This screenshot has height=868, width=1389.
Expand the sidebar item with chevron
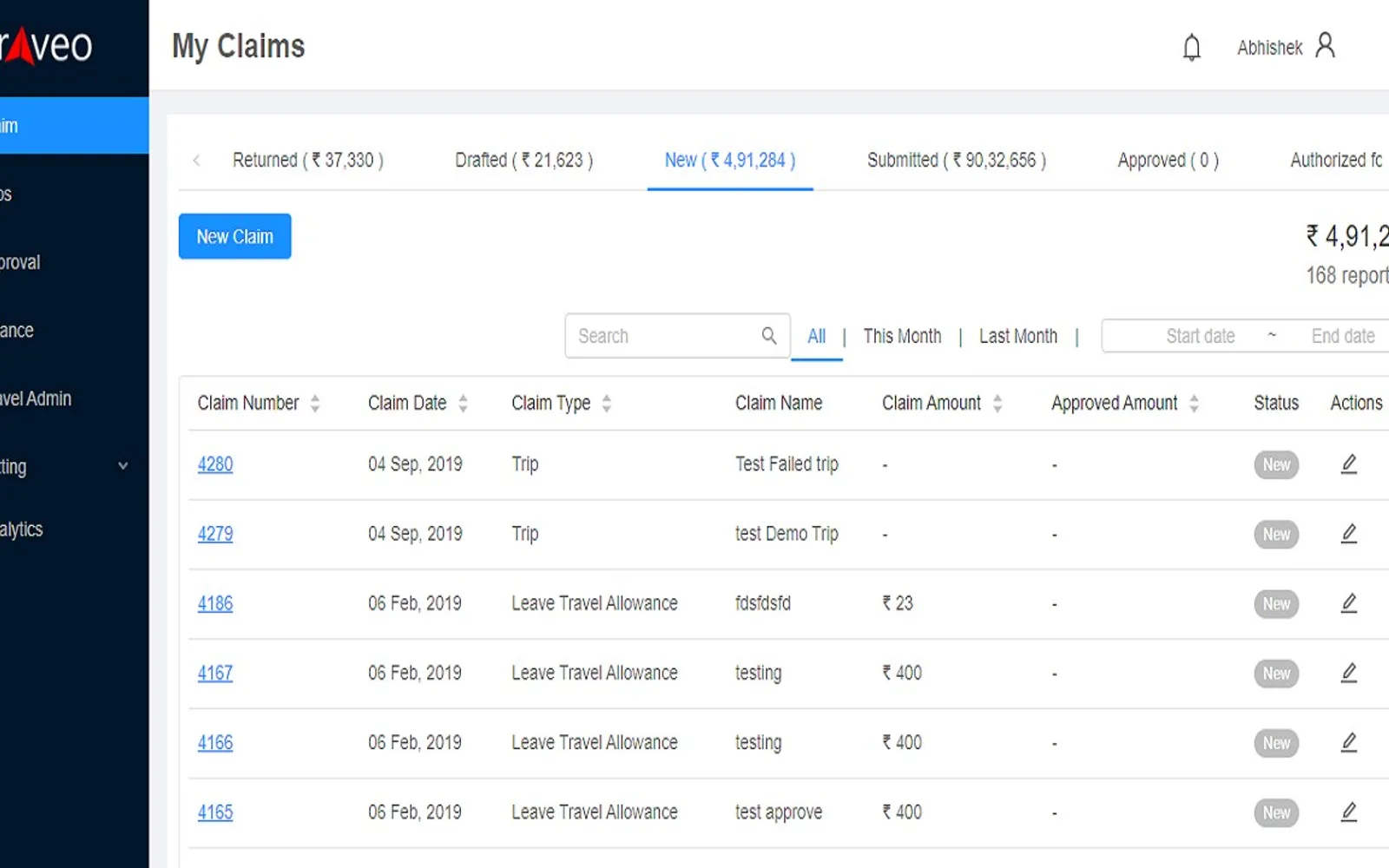pos(123,466)
